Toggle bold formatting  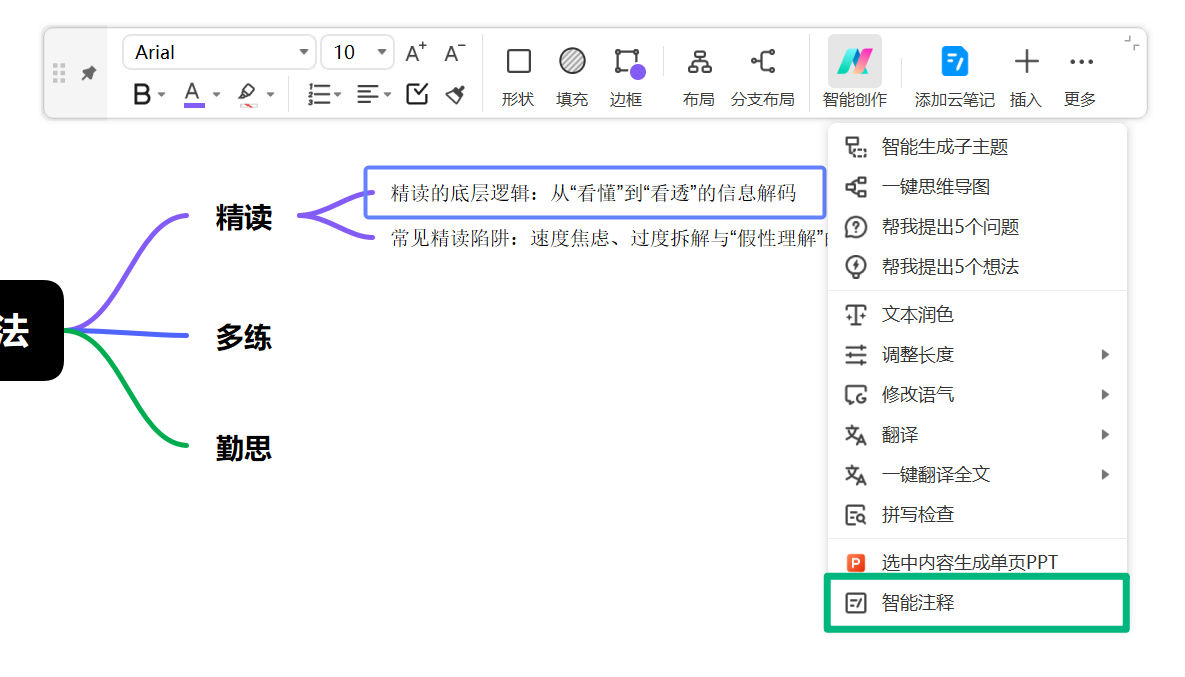141,94
